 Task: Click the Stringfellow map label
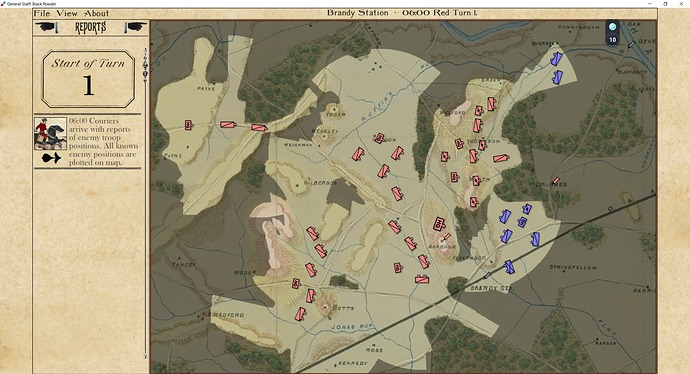coord(573,267)
